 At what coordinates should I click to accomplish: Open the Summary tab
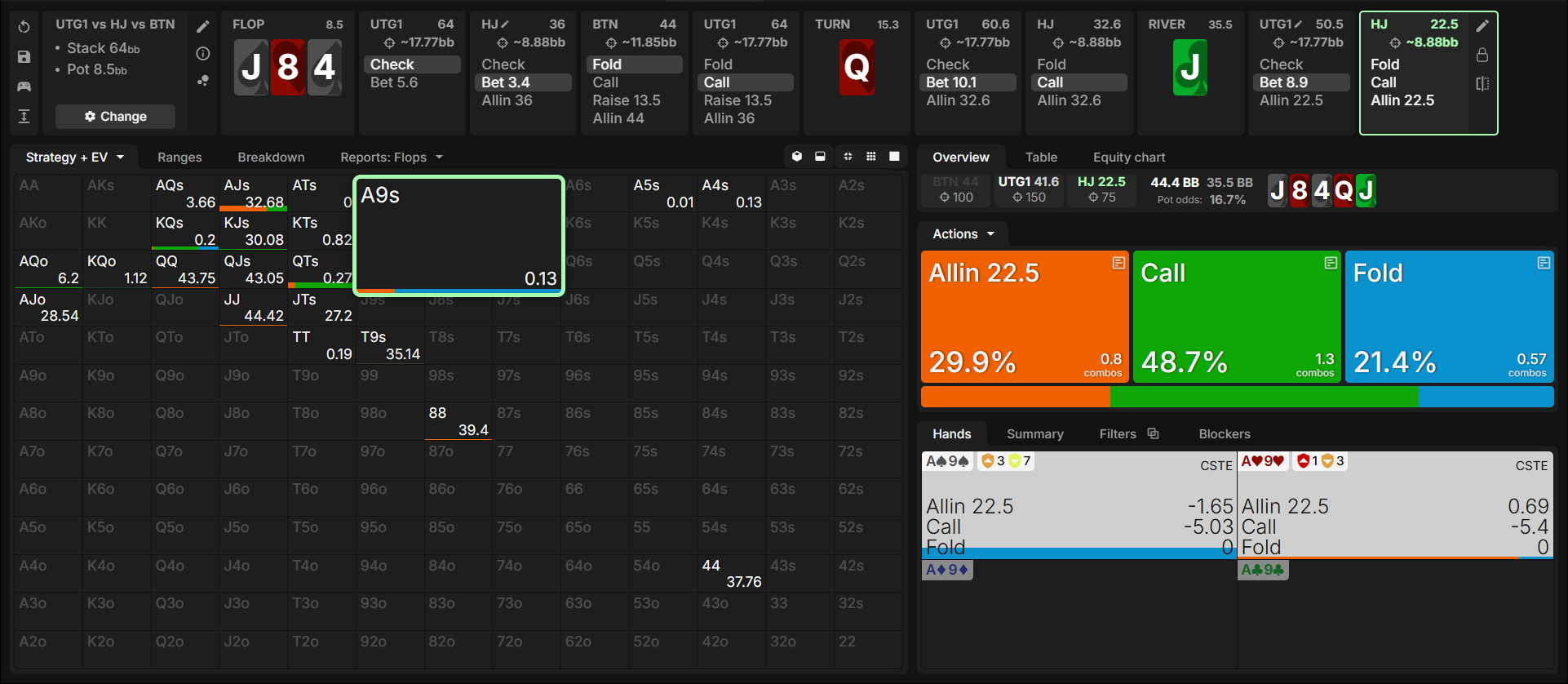[x=1035, y=434]
